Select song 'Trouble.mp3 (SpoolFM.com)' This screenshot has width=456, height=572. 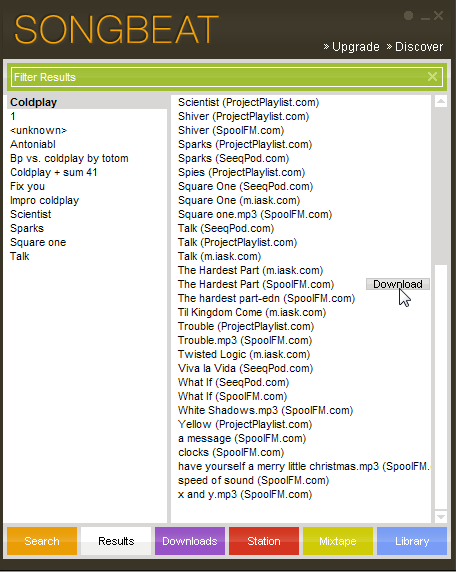[x=245, y=340]
